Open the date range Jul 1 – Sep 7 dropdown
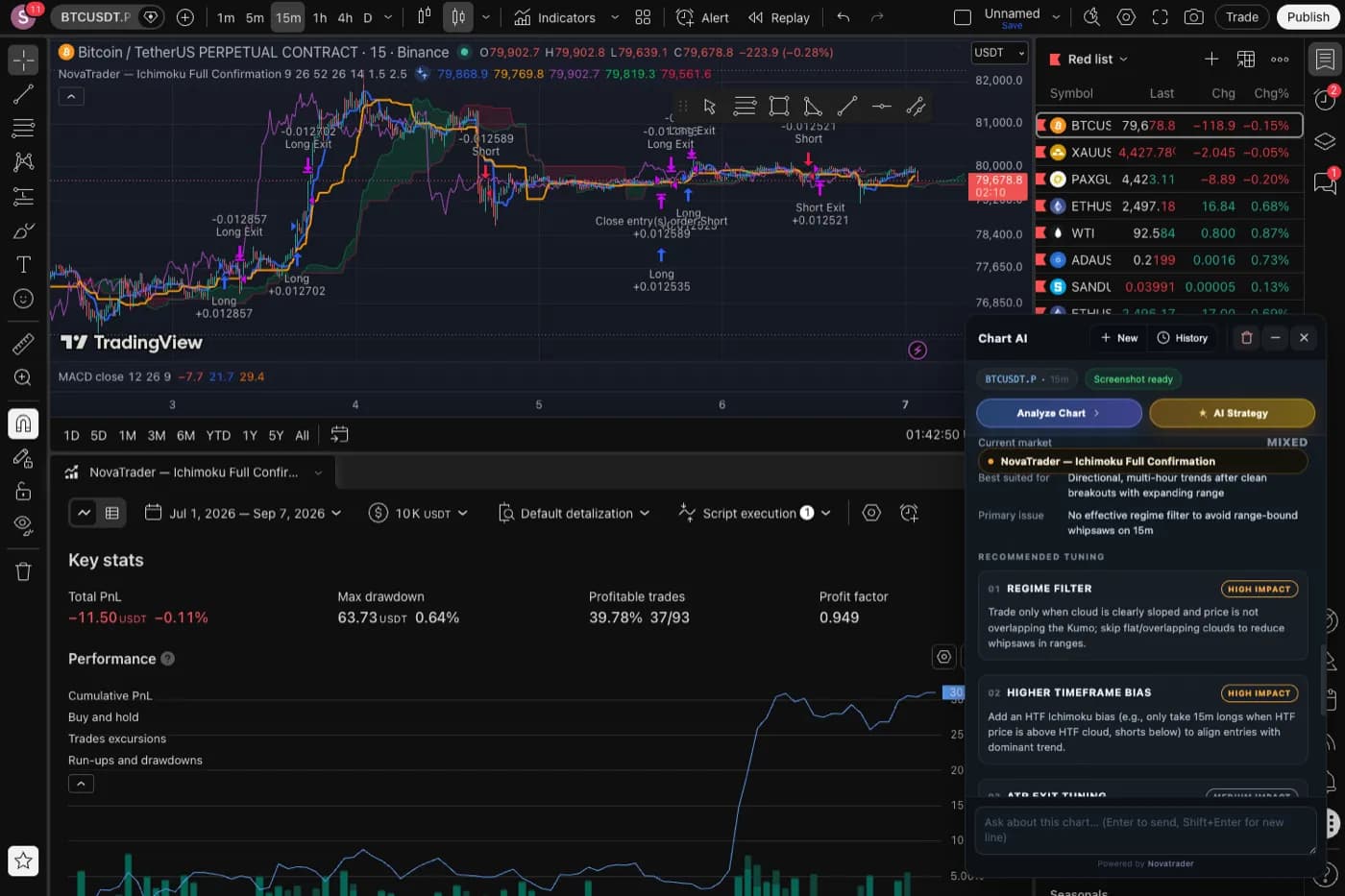1345x896 pixels. pyautogui.click(x=243, y=513)
